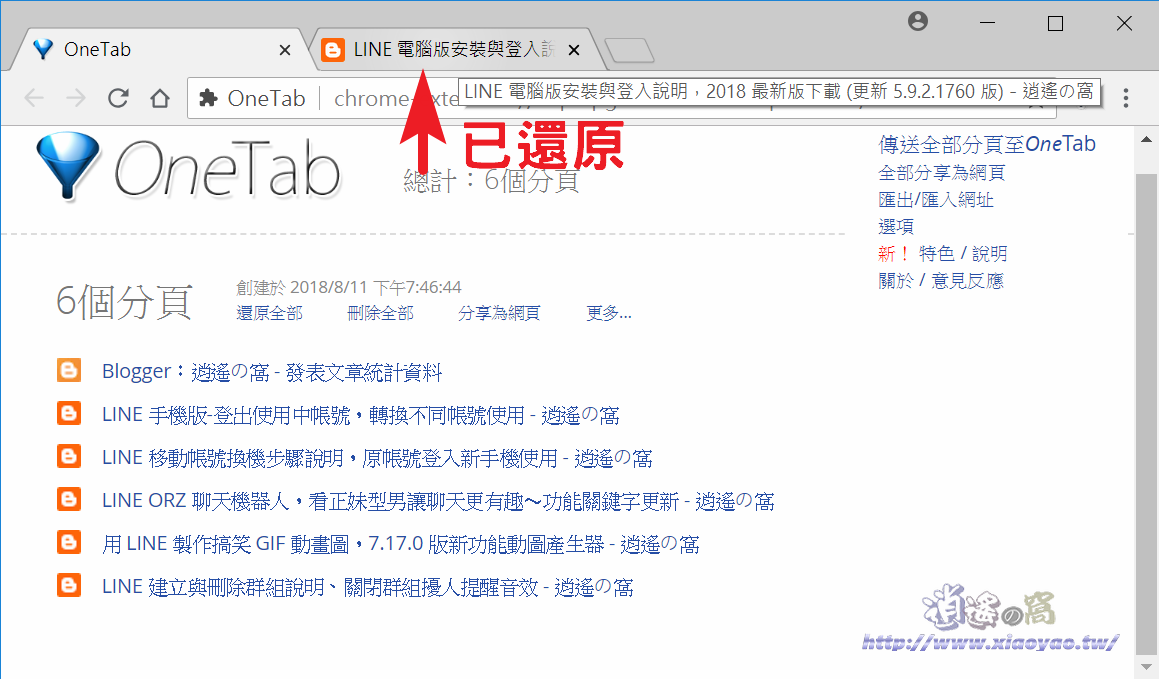
Task: Click 傳送全部分頁至OneTab link
Action: coord(987,144)
